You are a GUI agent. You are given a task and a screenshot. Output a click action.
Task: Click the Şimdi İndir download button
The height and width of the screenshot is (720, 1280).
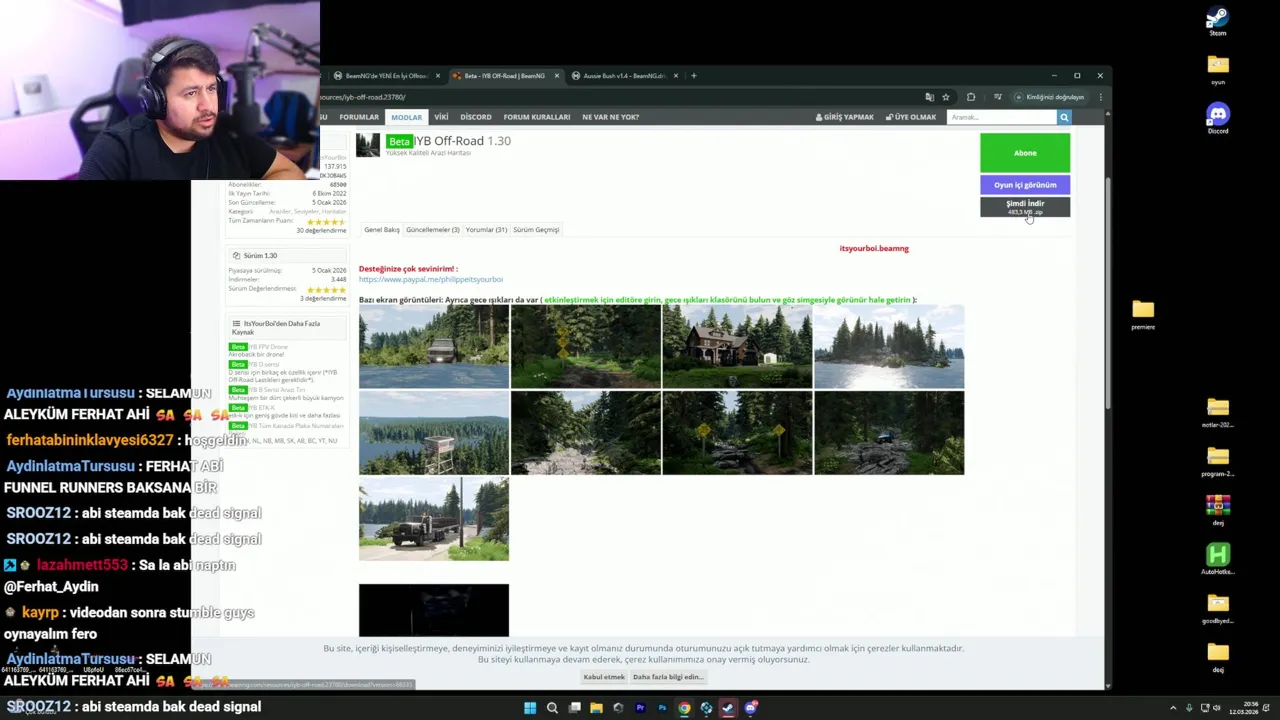click(x=1025, y=207)
